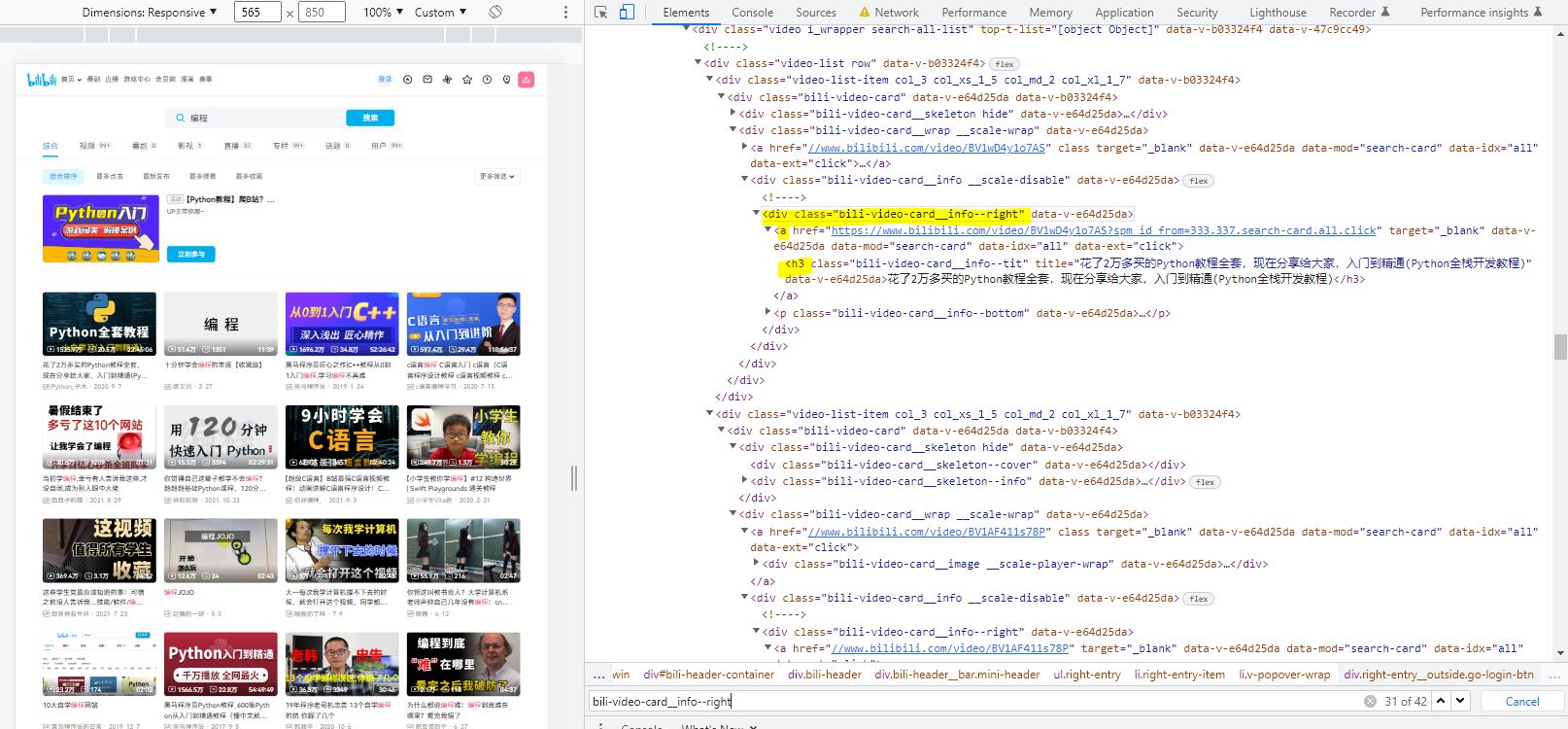The width and height of the screenshot is (1568, 729).
Task: Select breadcrumb div.bili-header
Action: coord(825,674)
